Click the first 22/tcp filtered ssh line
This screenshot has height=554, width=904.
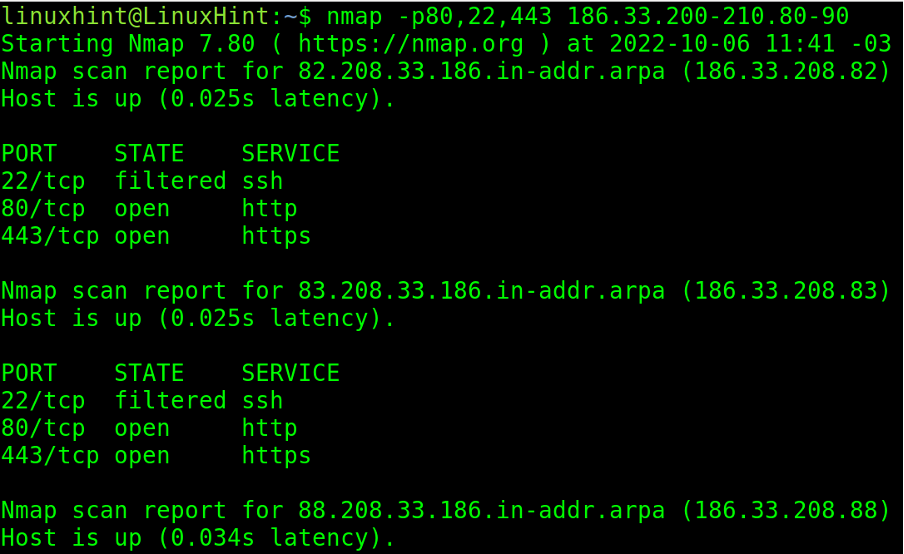(x=142, y=182)
